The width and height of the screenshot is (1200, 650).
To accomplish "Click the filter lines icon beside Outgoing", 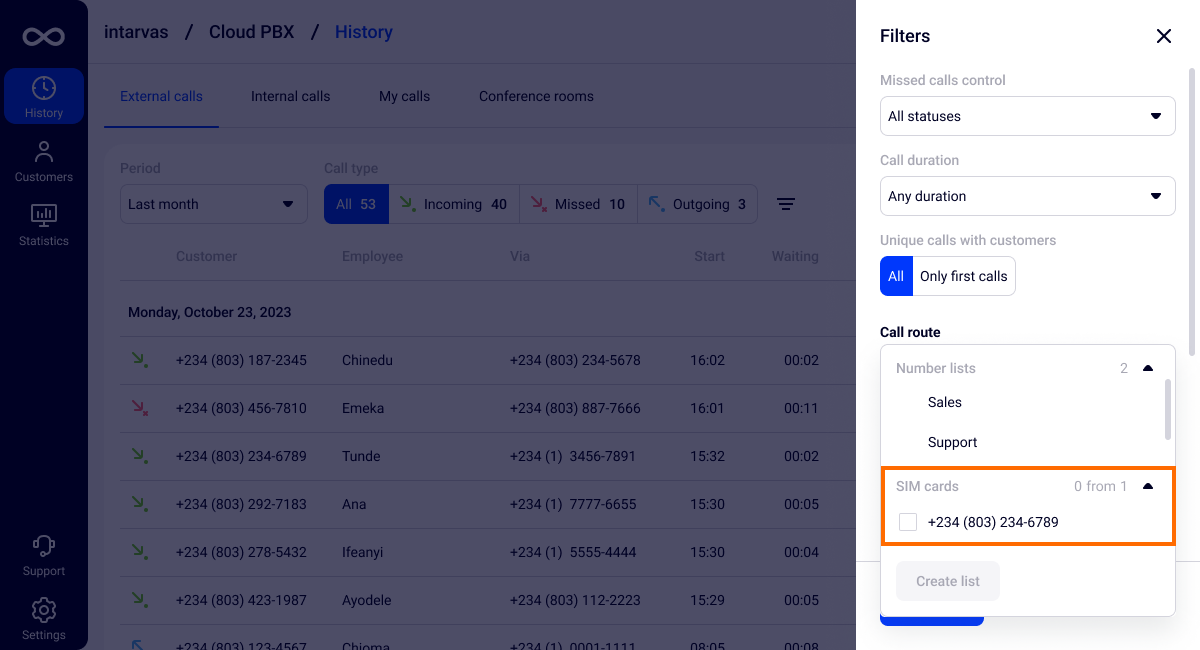I will click(x=786, y=204).
